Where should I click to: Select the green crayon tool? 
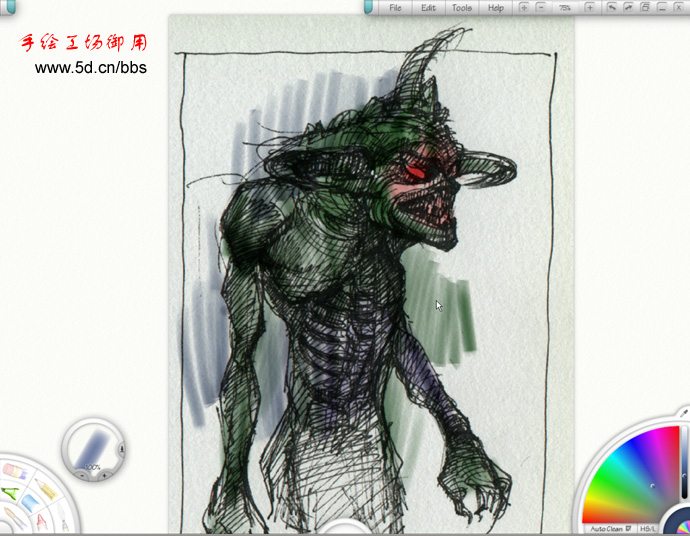tap(10, 493)
